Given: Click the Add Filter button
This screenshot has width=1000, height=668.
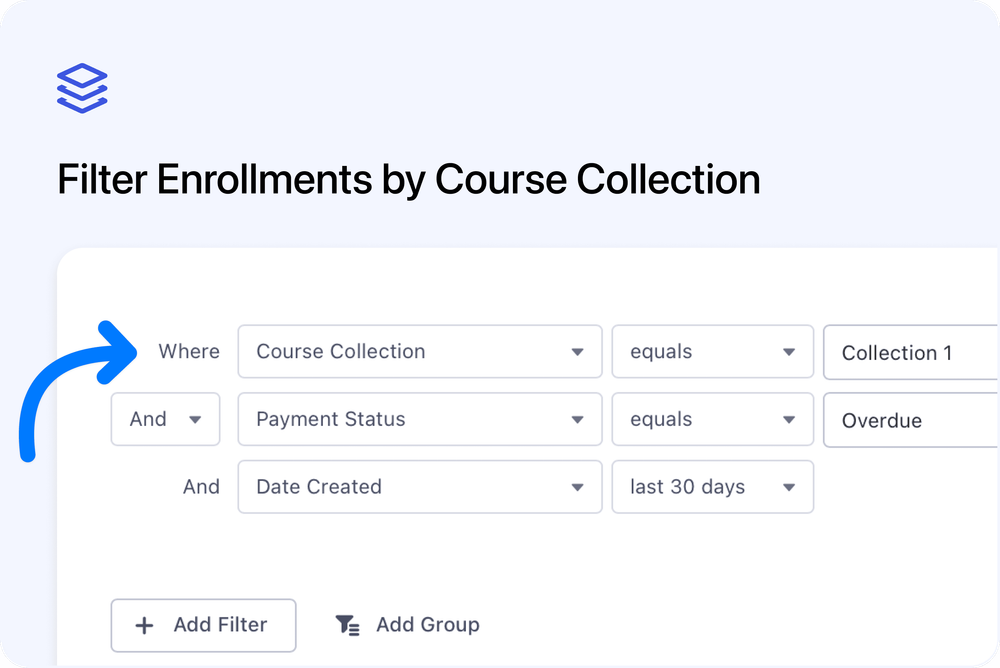Looking at the screenshot, I should point(203,625).
